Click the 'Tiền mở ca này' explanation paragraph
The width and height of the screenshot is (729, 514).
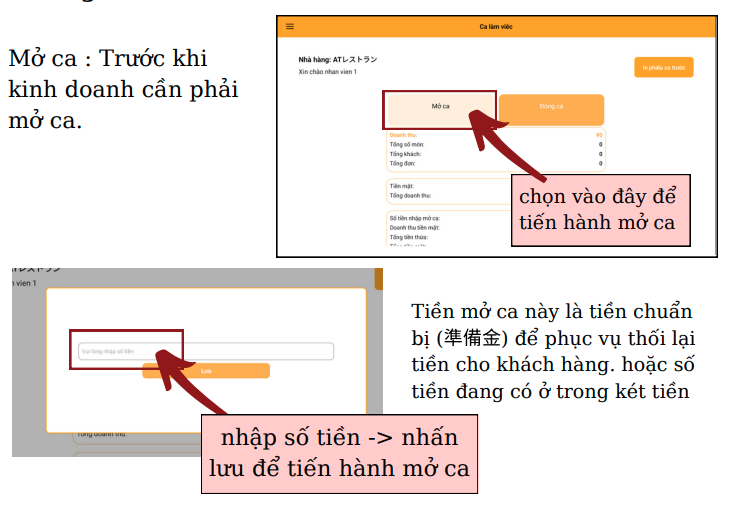[x=551, y=351]
